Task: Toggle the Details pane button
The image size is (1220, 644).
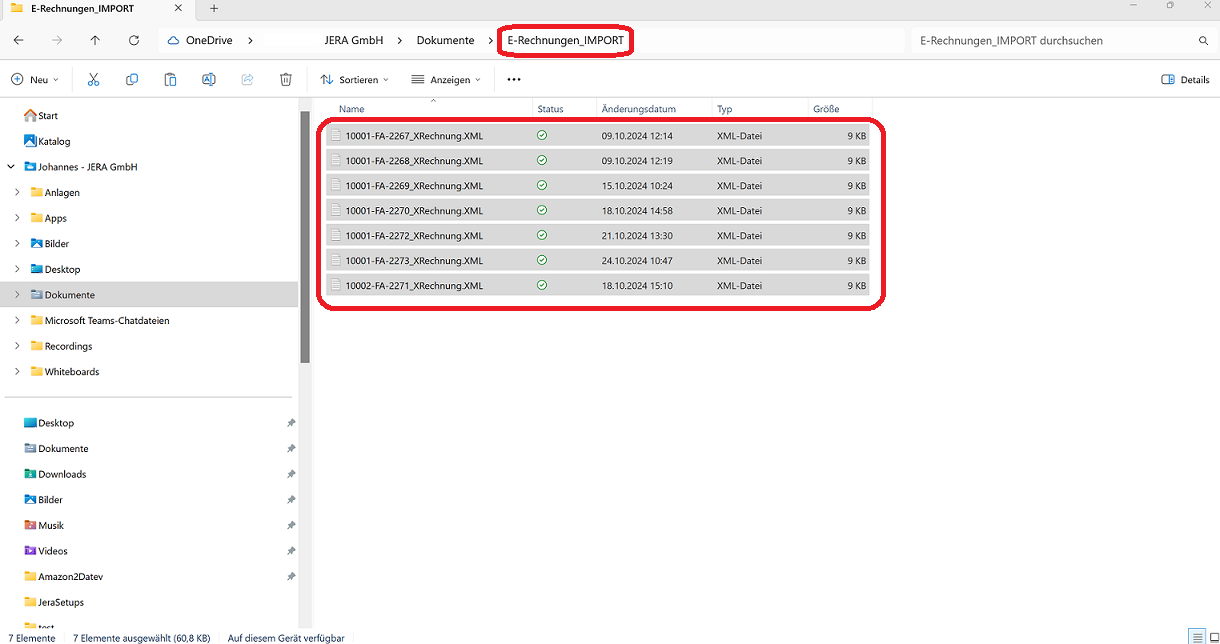Action: tap(1185, 80)
